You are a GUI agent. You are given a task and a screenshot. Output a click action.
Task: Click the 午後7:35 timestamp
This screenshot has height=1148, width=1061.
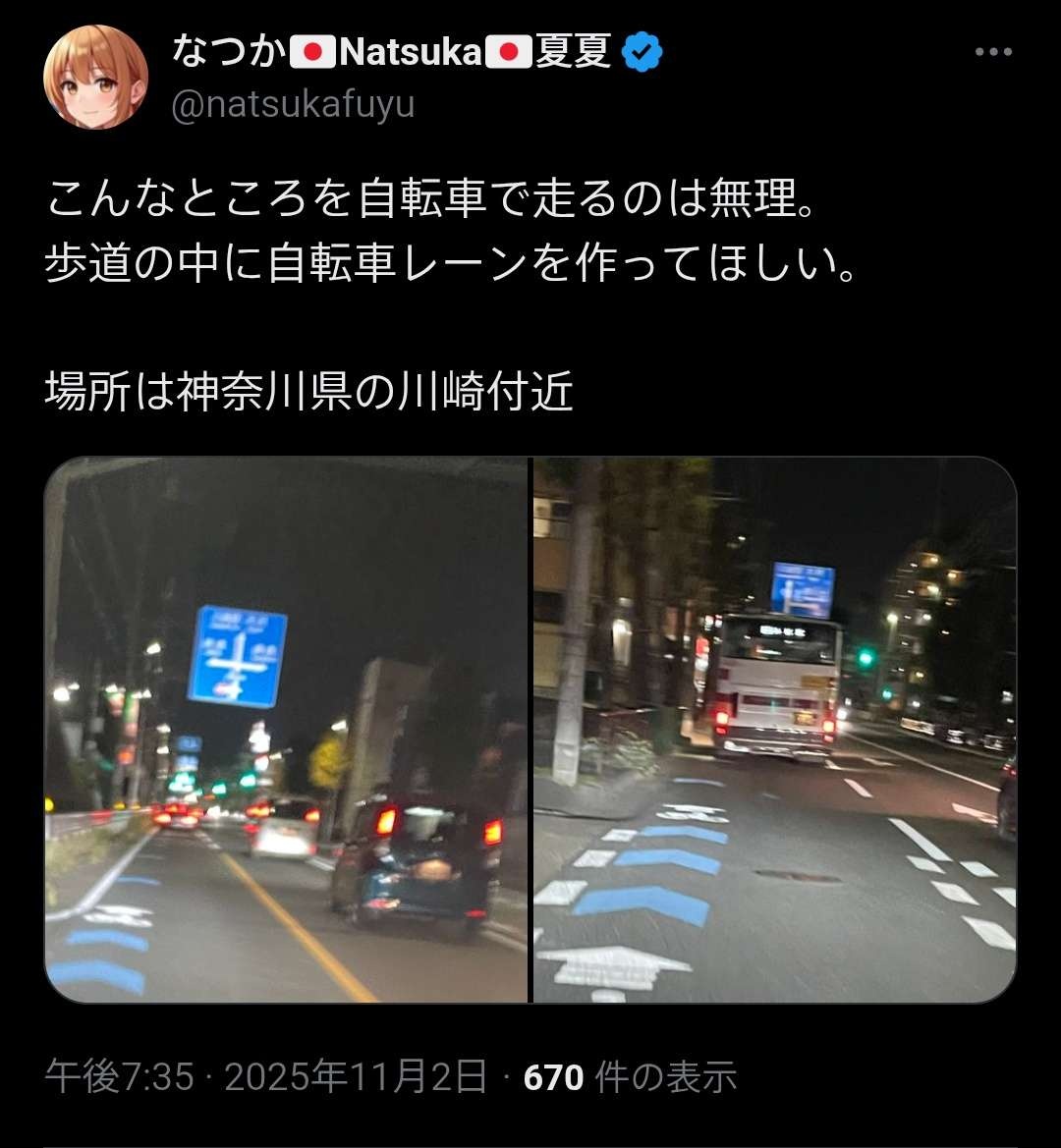[119, 1077]
